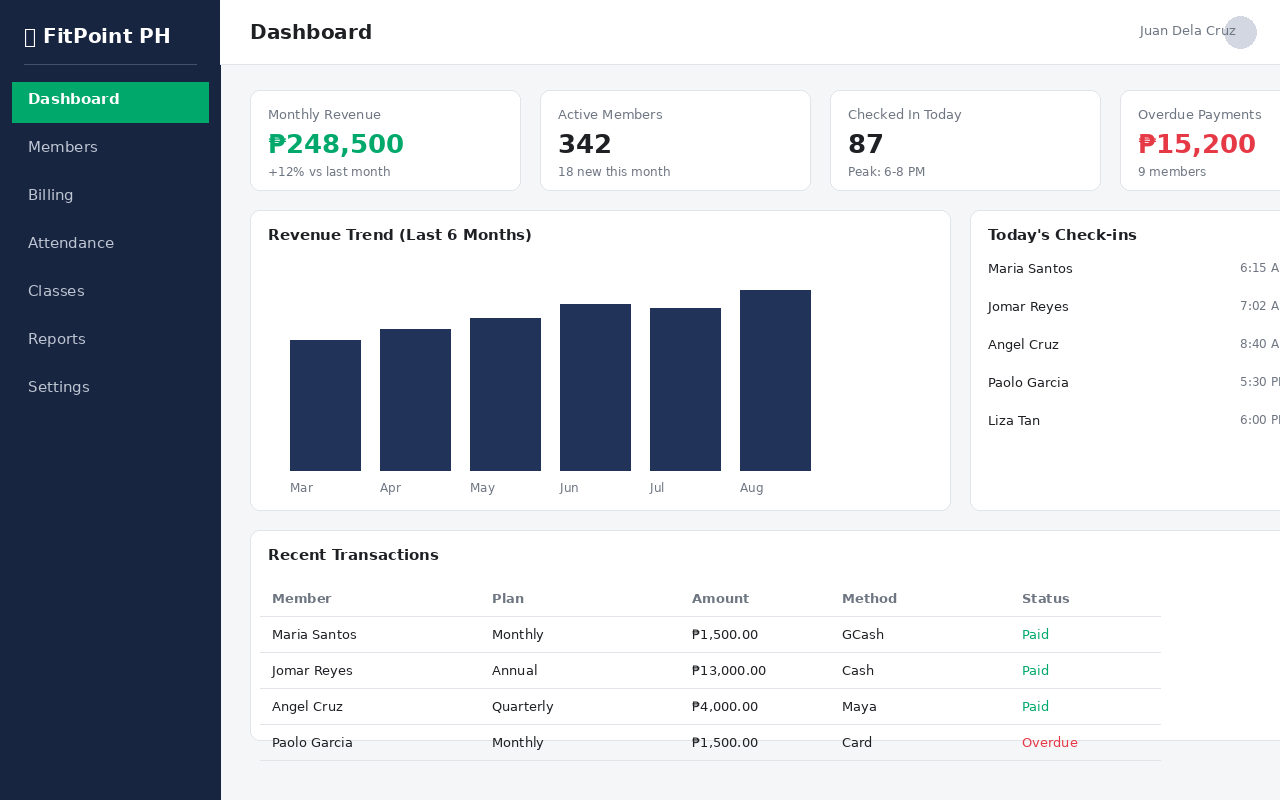Click the Overdue status for Paolo Garcia

(x=1049, y=743)
